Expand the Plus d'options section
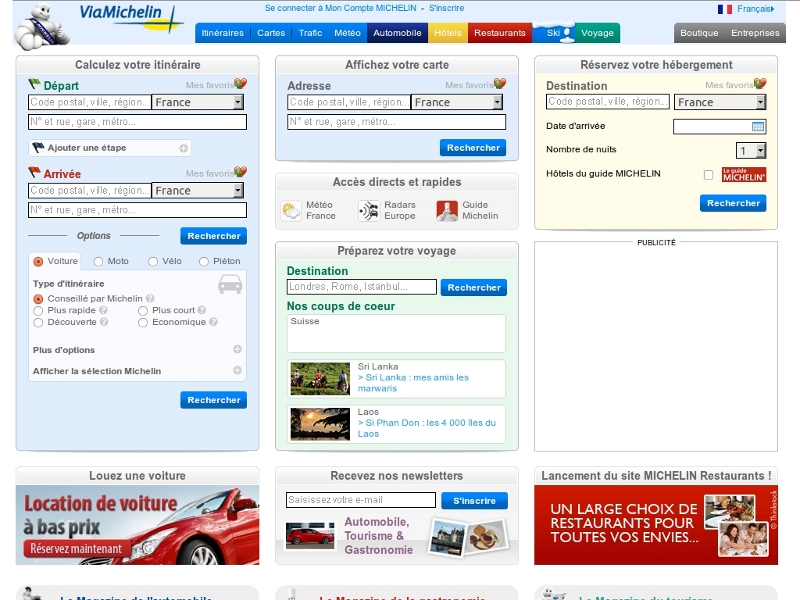Screen dimensions: 800x600 point(237,350)
